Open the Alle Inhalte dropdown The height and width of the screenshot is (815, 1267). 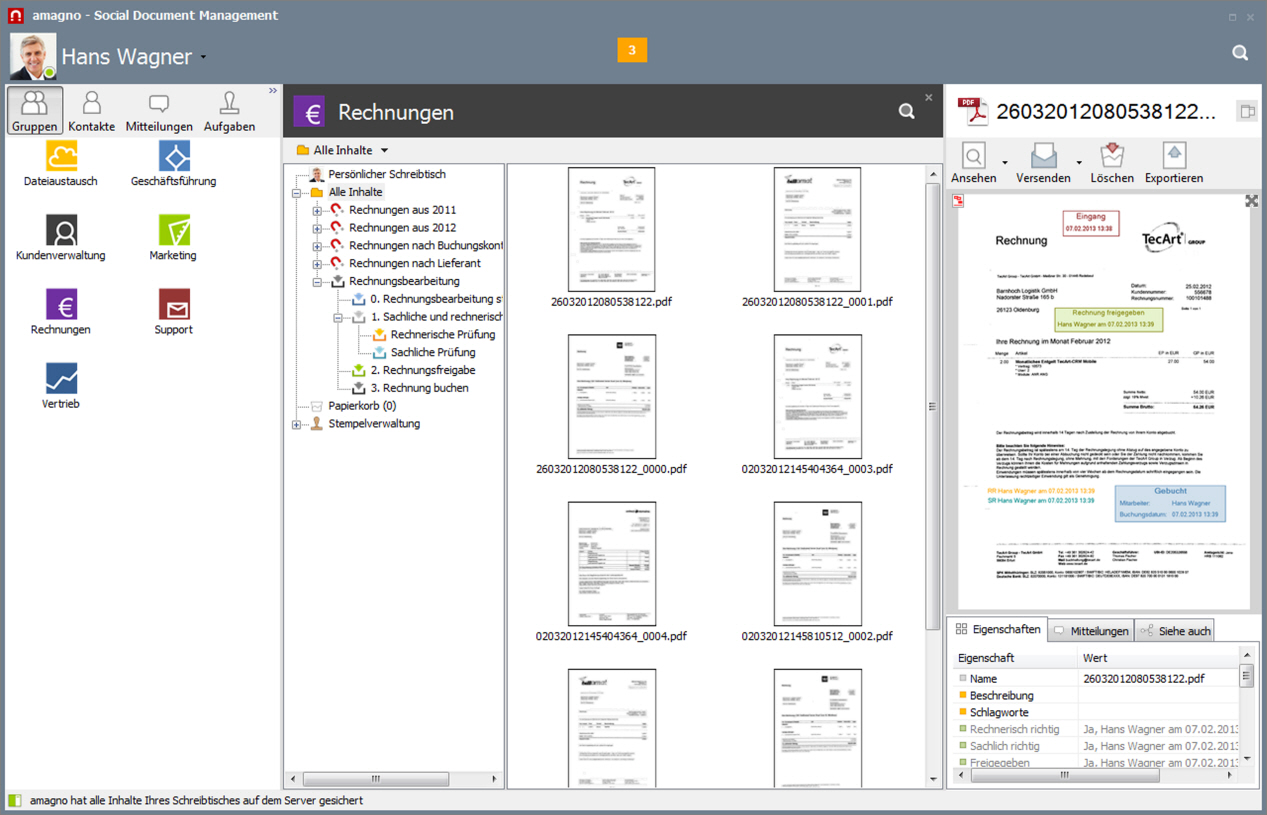384,151
